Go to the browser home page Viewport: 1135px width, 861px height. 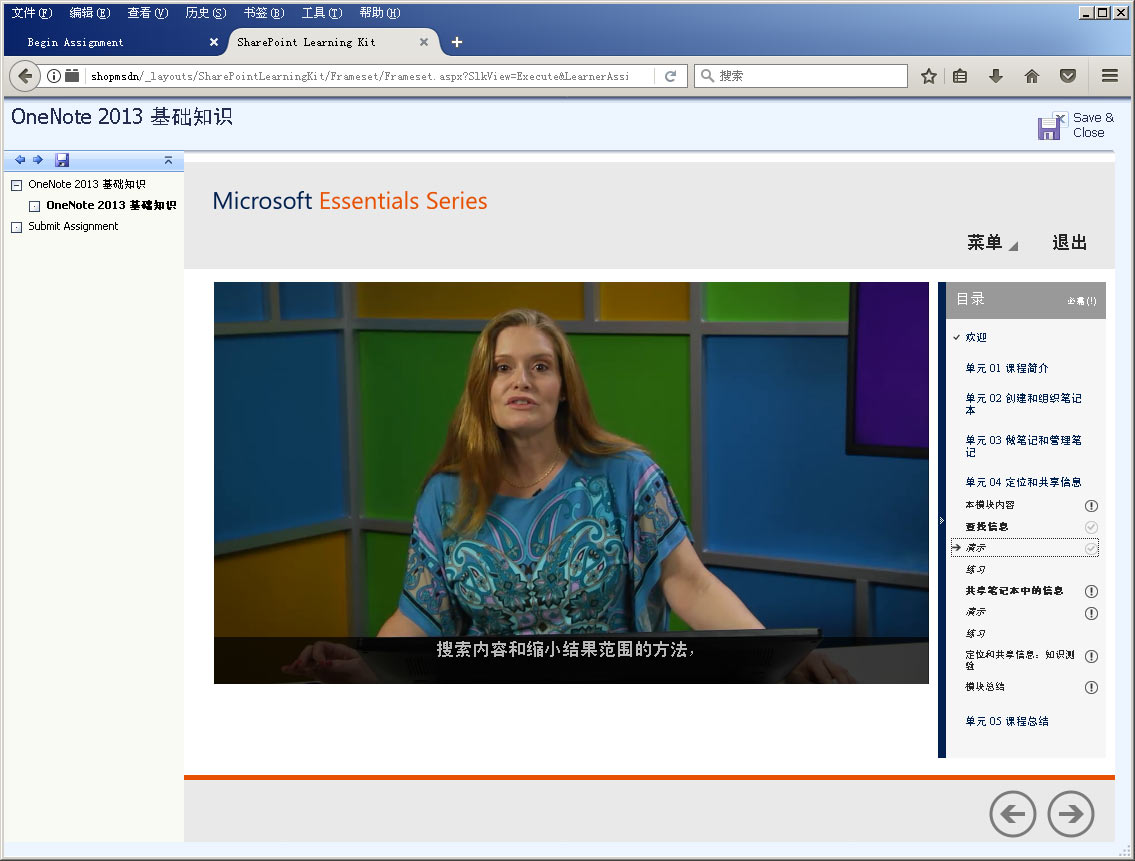coord(1031,76)
